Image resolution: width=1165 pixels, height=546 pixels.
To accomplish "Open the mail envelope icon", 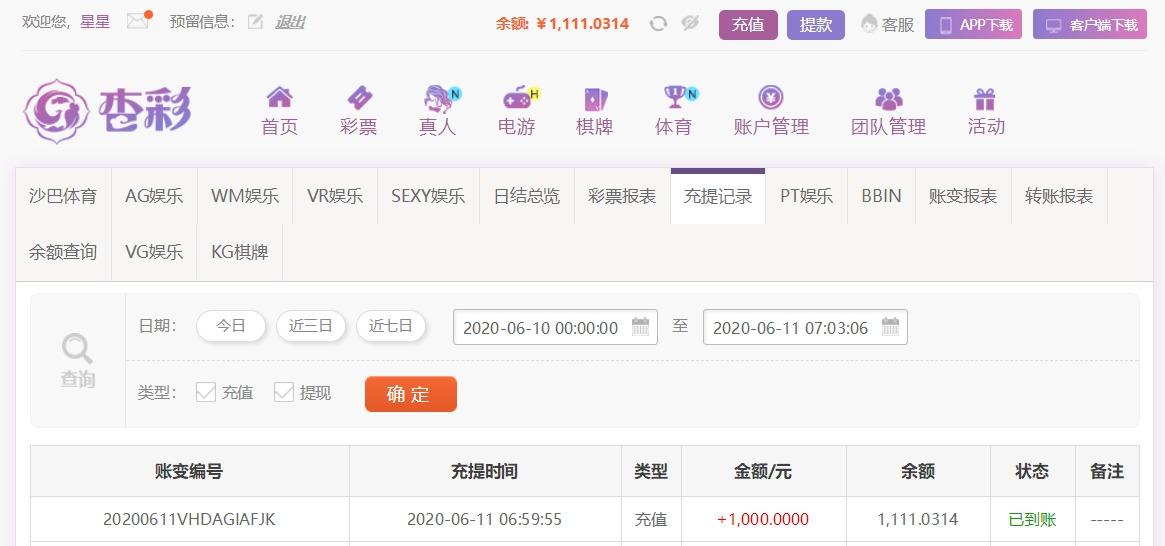I will [137, 22].
